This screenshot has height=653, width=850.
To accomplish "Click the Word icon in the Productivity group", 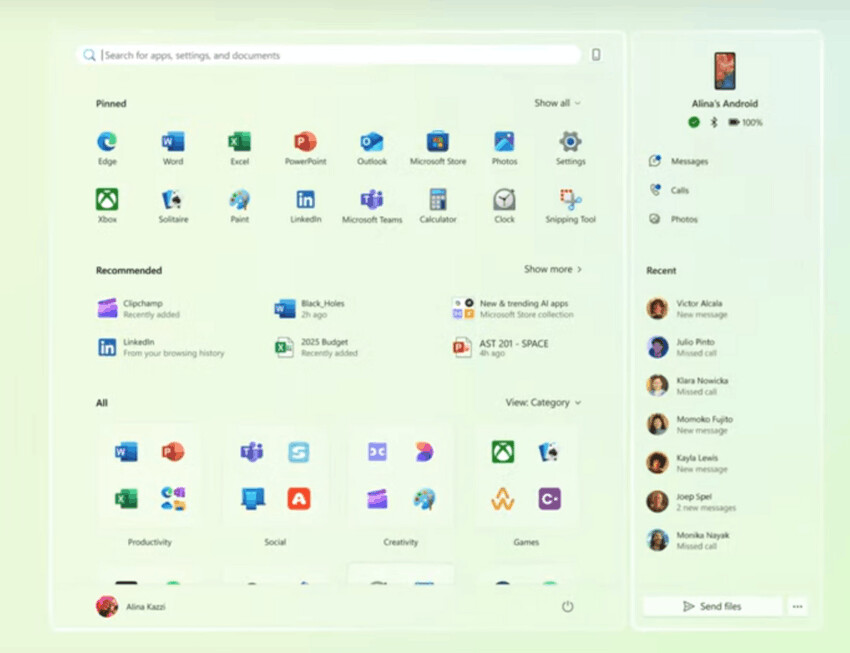I will (126, 451).
